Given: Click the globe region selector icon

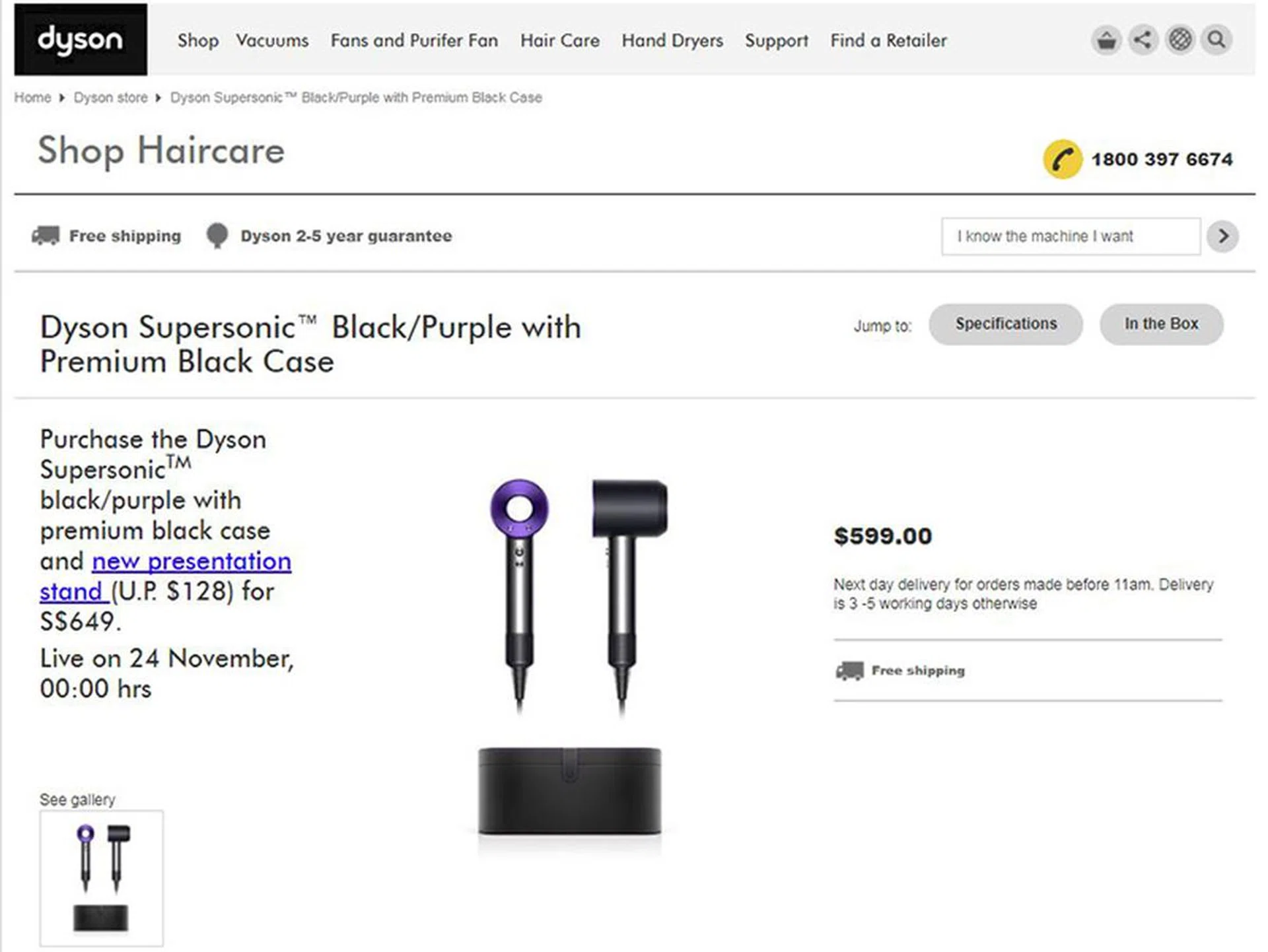Looking at the screenshot, I should pyautogui.click(x=1180, y=40).
